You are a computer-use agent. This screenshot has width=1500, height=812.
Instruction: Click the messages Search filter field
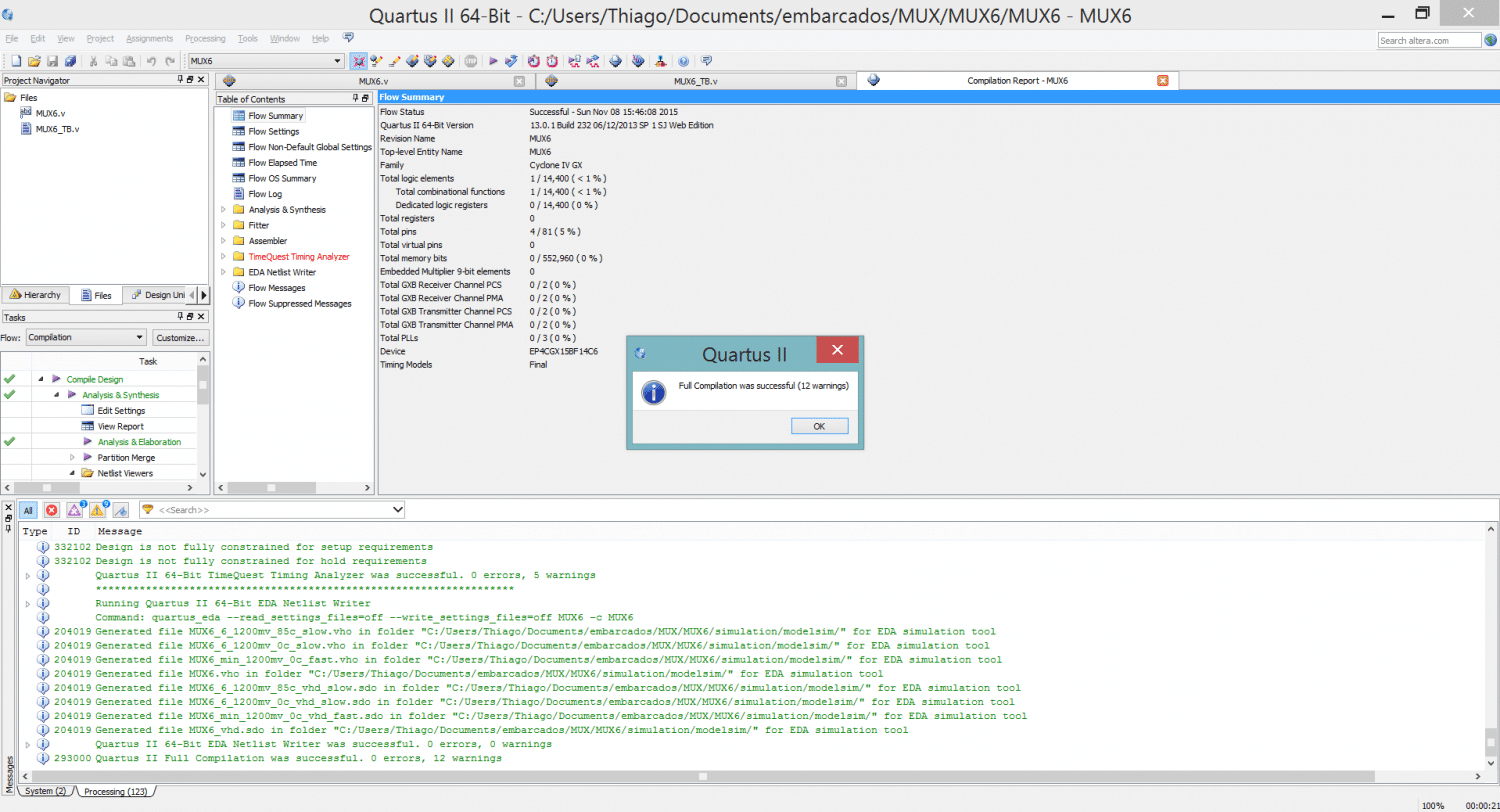(x=272, y=510)
